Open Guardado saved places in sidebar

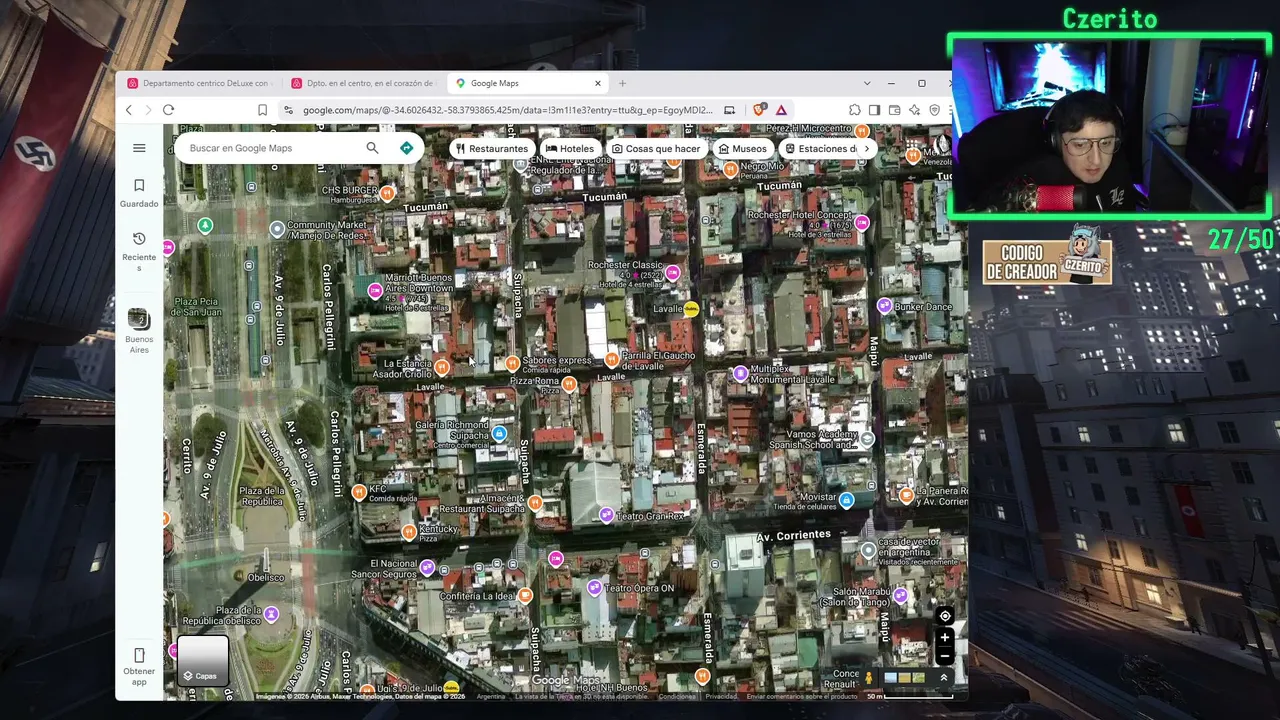139,193
